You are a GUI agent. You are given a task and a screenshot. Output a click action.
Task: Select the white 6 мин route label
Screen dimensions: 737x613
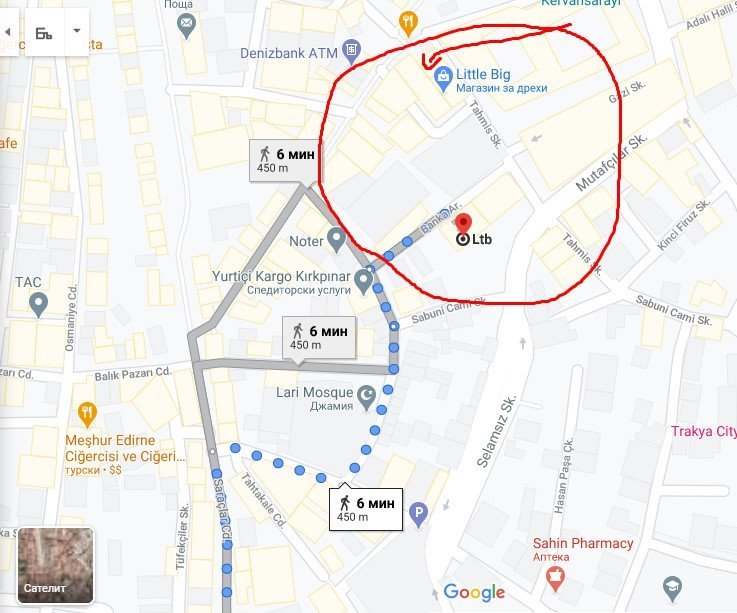pyautogui.click(x=366, y=509)
